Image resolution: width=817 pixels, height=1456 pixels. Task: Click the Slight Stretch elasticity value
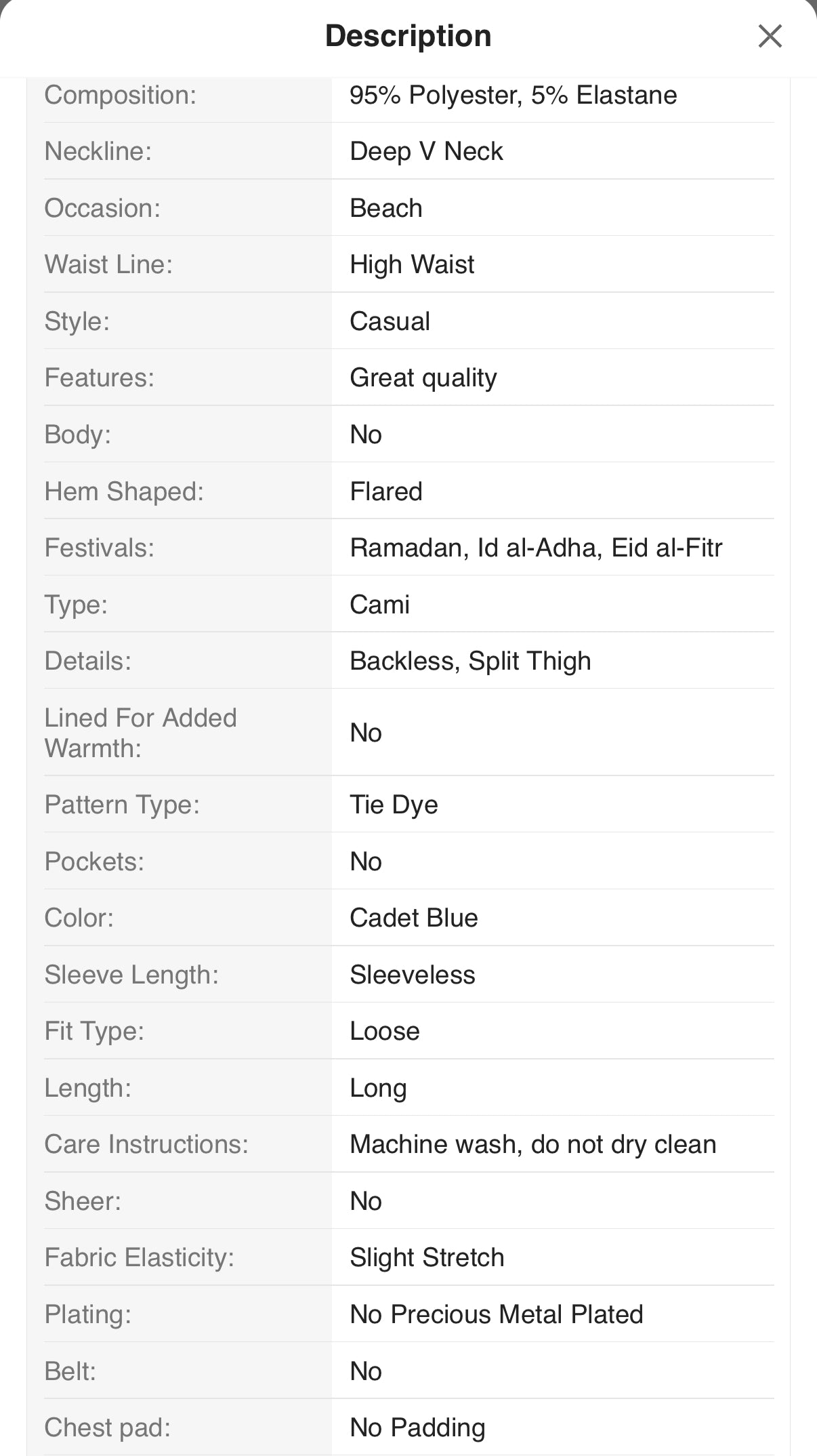(427, 1257)
